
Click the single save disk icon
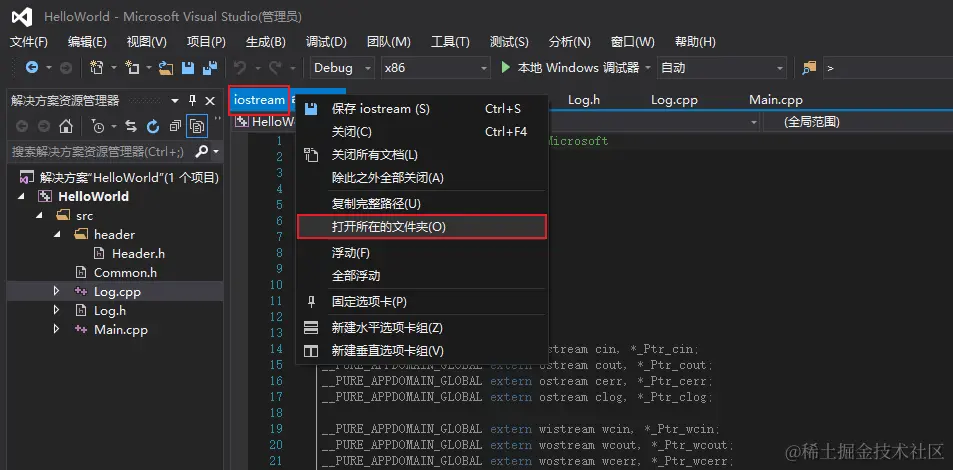(x=188, y=68)
